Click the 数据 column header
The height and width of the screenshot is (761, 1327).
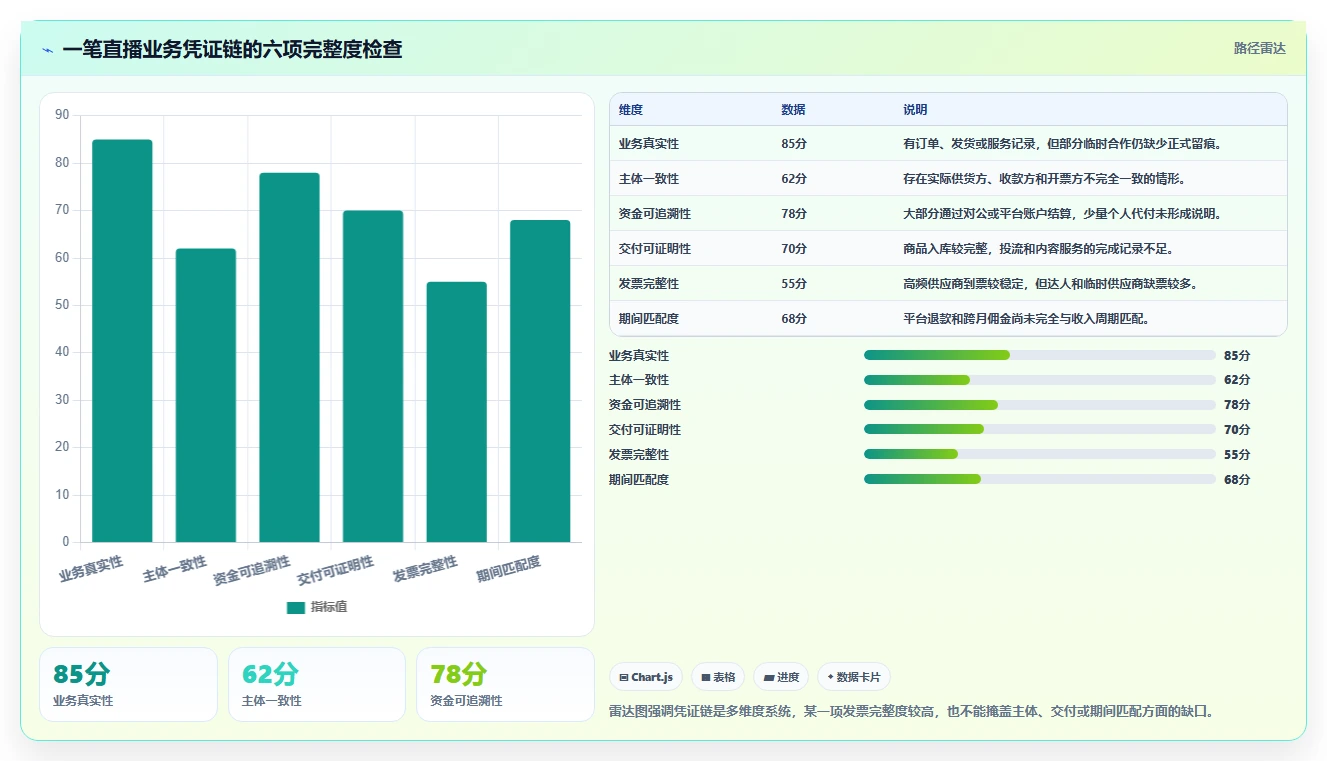click(x=793, y=109)
